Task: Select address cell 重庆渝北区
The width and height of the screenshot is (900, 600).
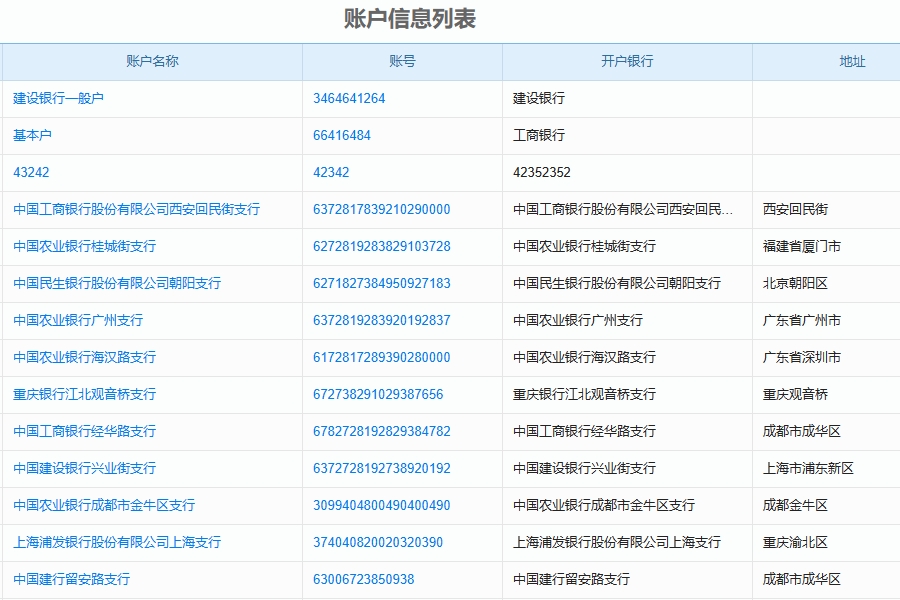Action: pos(796,542)
